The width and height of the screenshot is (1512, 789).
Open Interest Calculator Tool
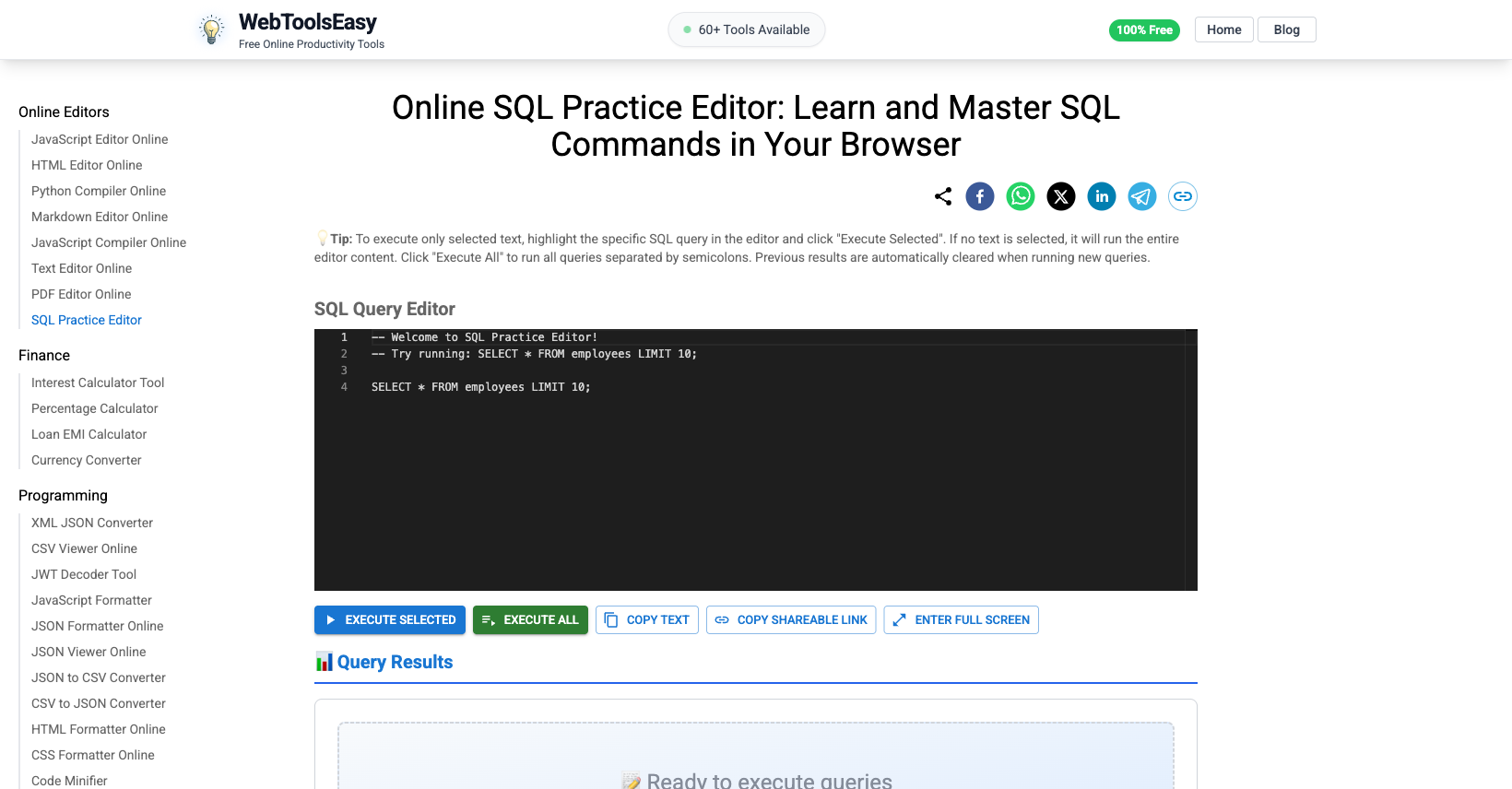(98, 383)
